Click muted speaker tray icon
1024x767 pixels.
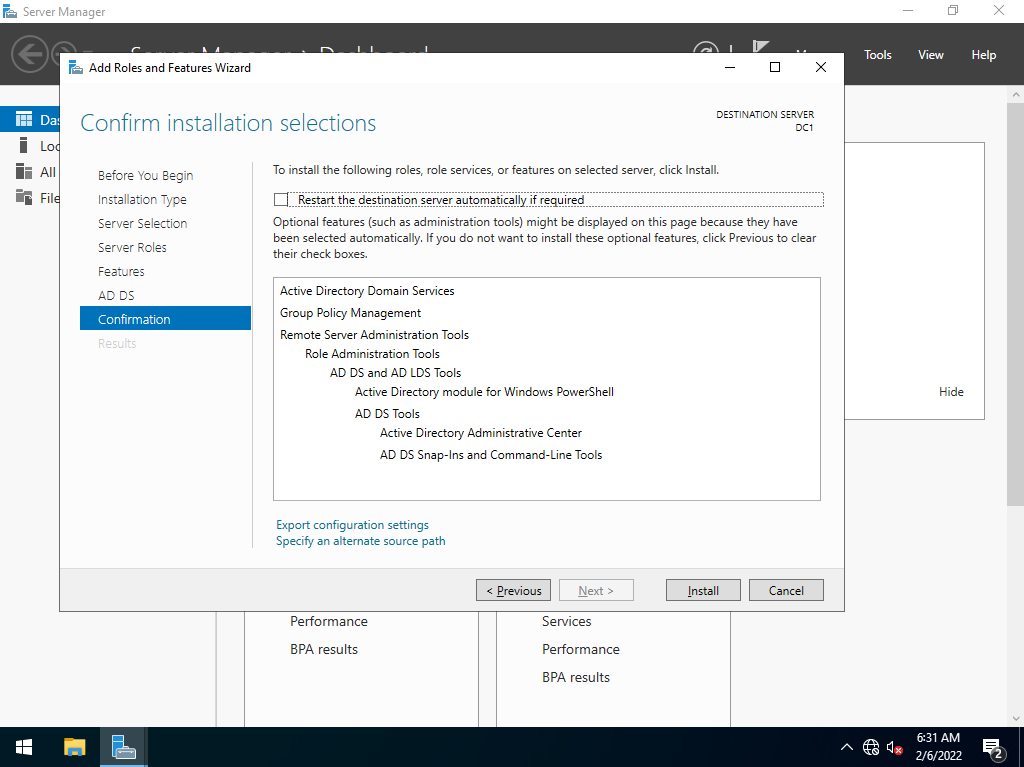tap(895, 747)
